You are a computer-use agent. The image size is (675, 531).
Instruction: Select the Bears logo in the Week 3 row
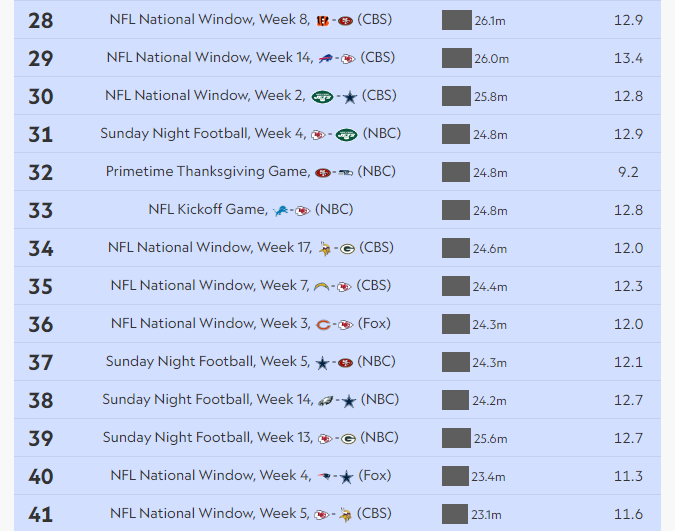(323, 325)
